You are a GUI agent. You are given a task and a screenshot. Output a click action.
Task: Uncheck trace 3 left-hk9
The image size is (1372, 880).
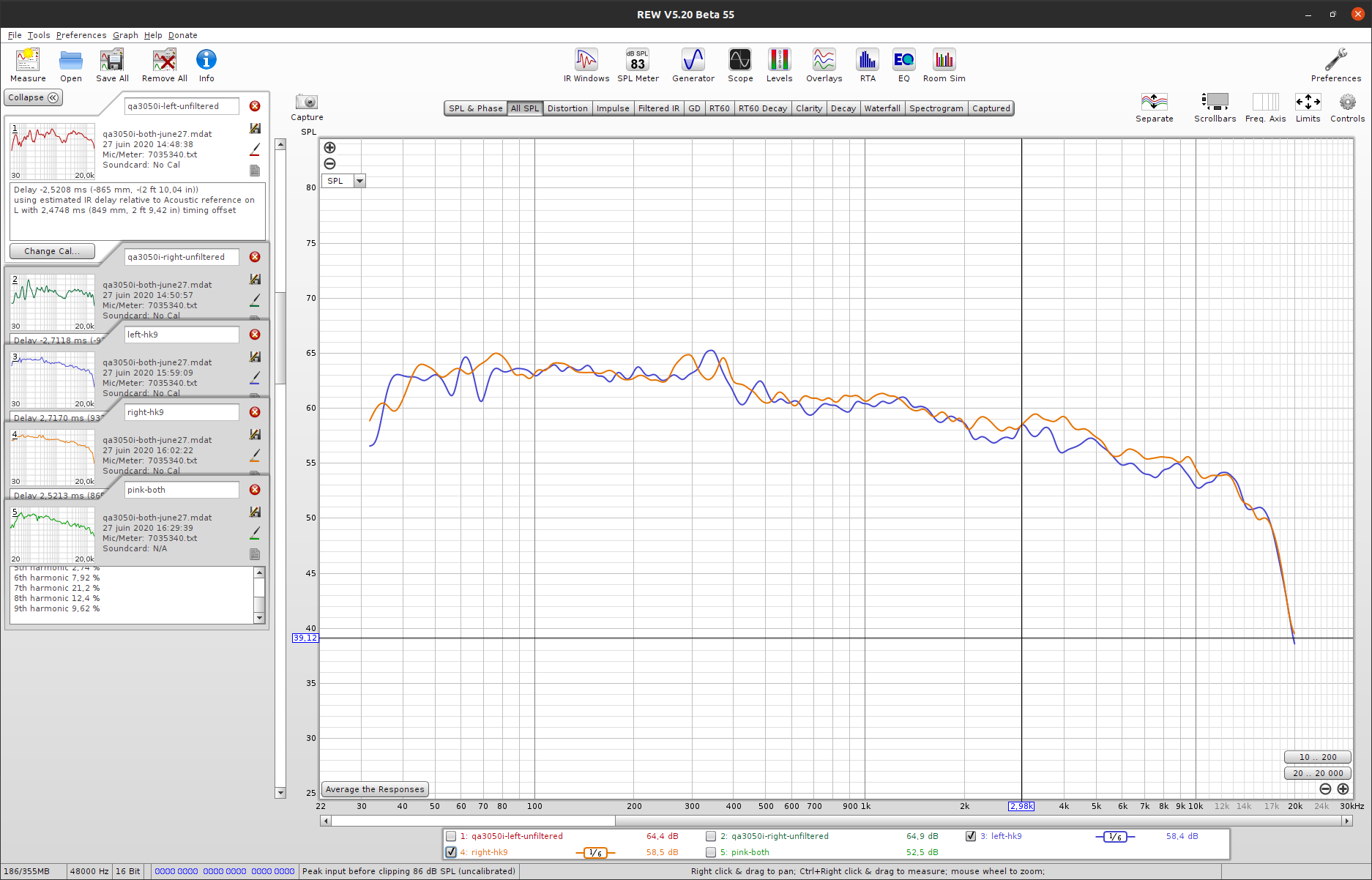[x=971, y=836]
